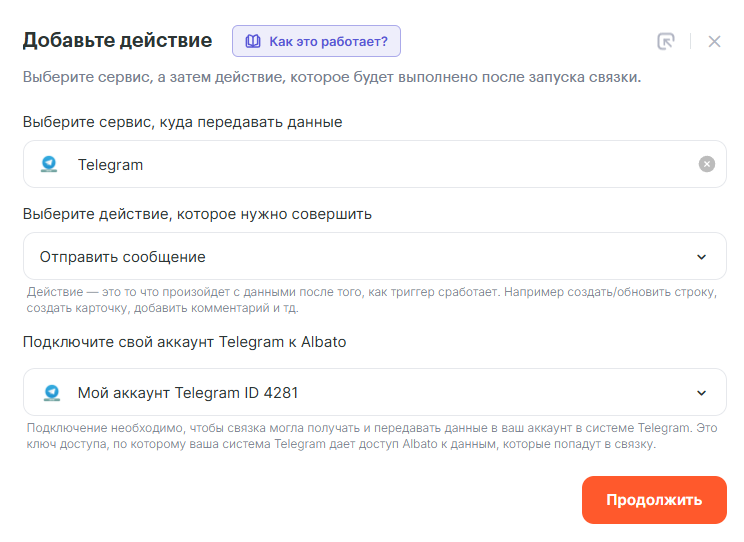Click the "Выберите действие, которое нужно совершить" label

[197, 214]
